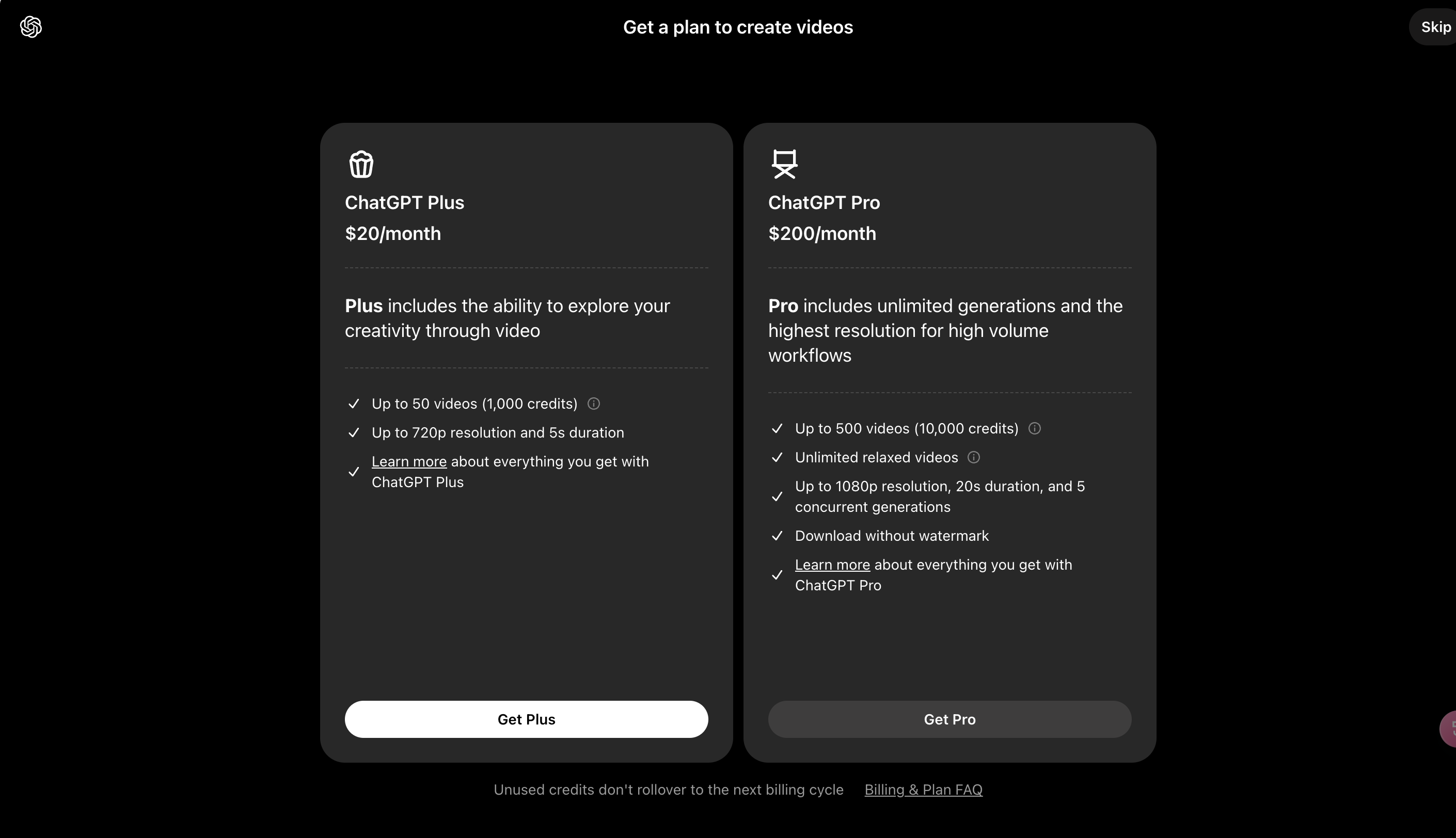Viewport: 1456px width, 838px height.
Task: Click the popcorn icon on Plus card
Action: point(361,164)
